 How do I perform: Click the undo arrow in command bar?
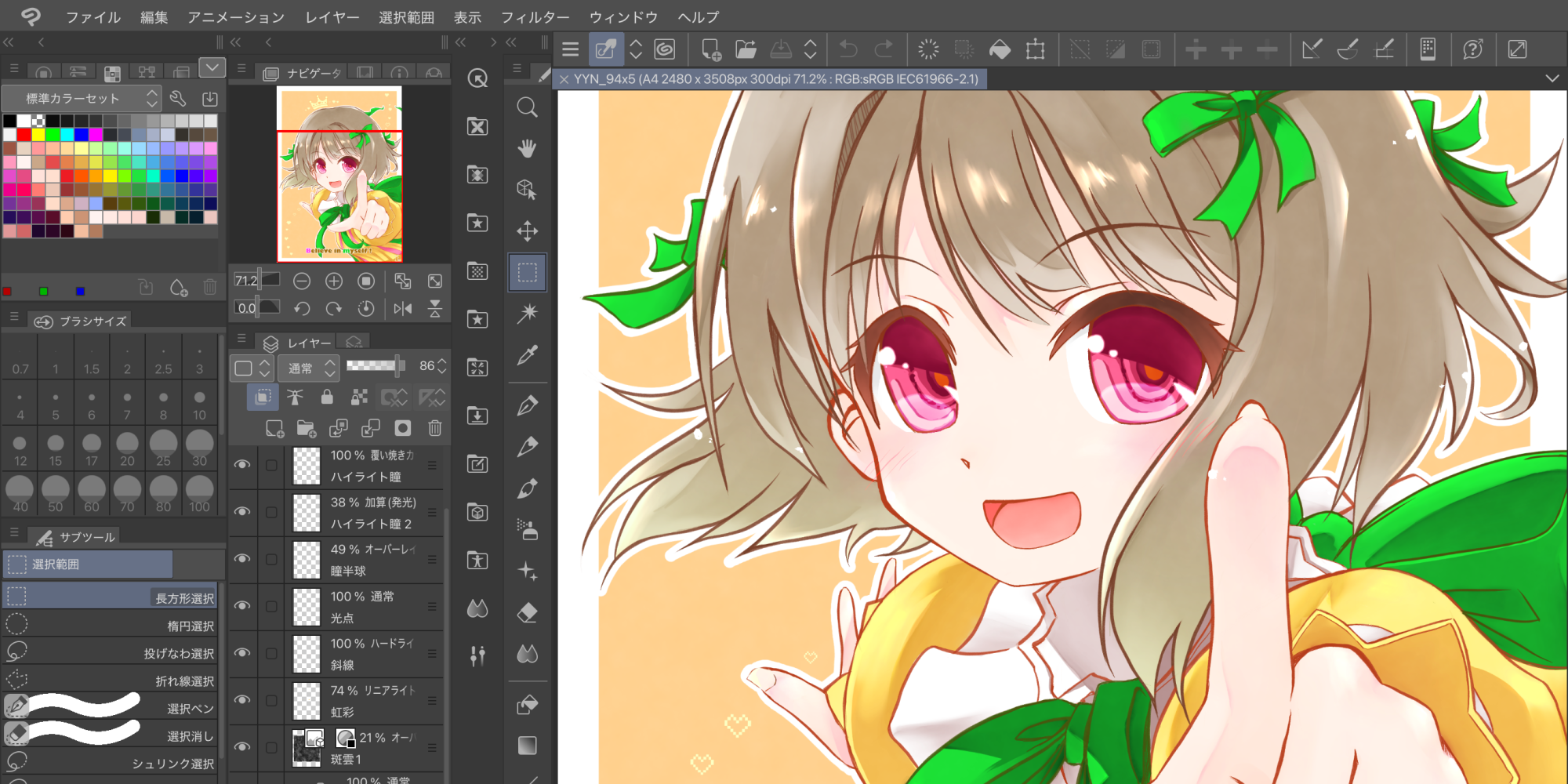point(848,50)
